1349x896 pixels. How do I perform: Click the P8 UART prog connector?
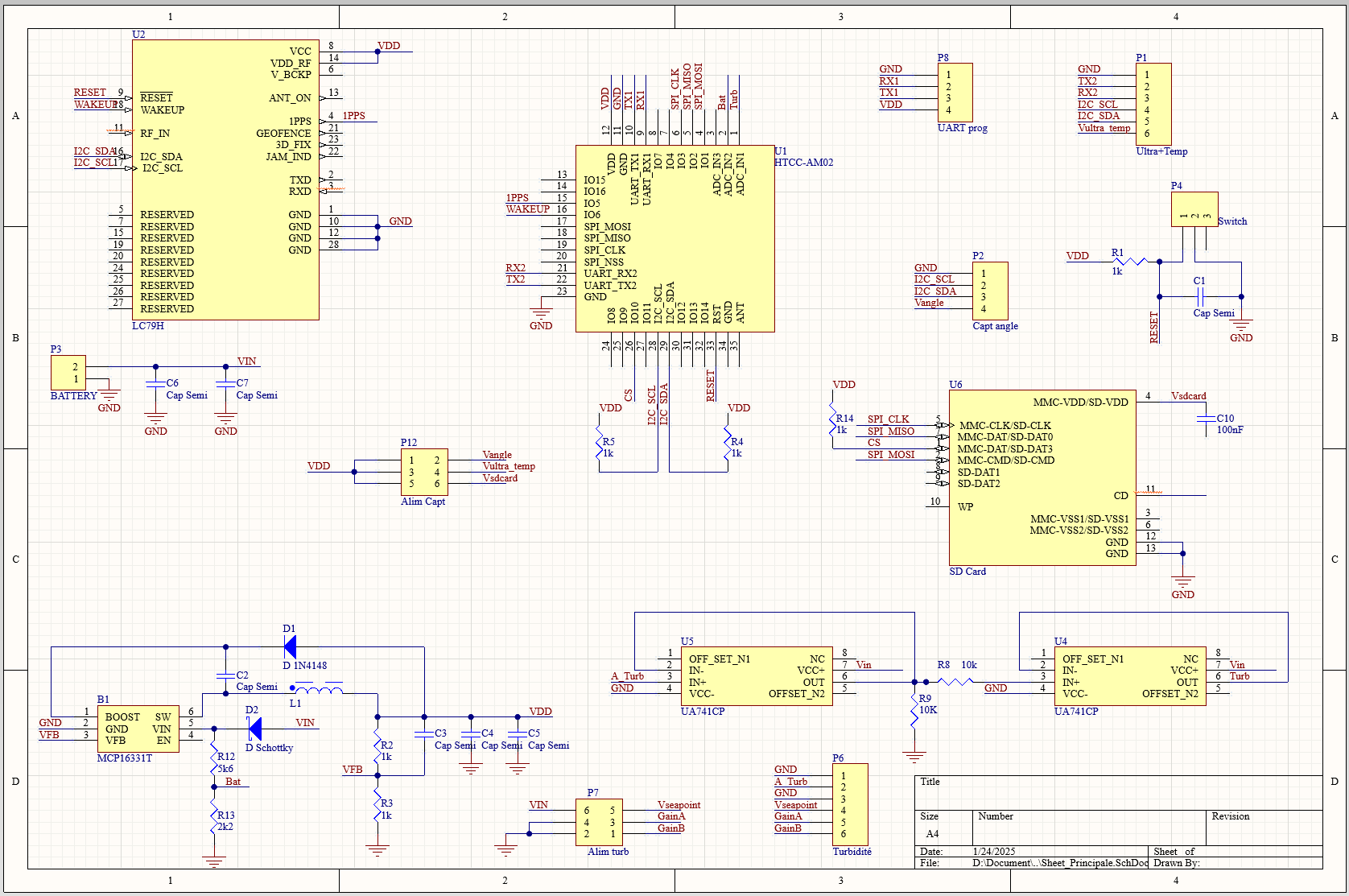point(955,93)
